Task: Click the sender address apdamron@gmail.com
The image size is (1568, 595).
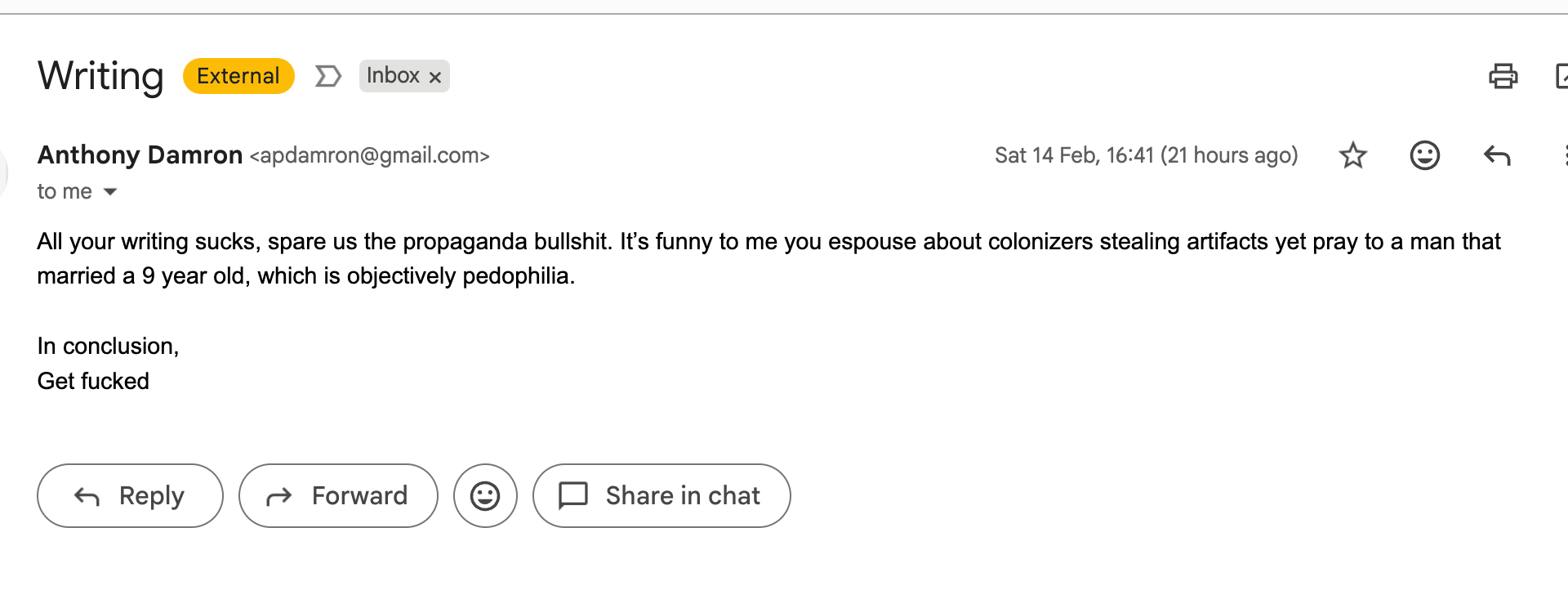Action: [x=369, y=155]
